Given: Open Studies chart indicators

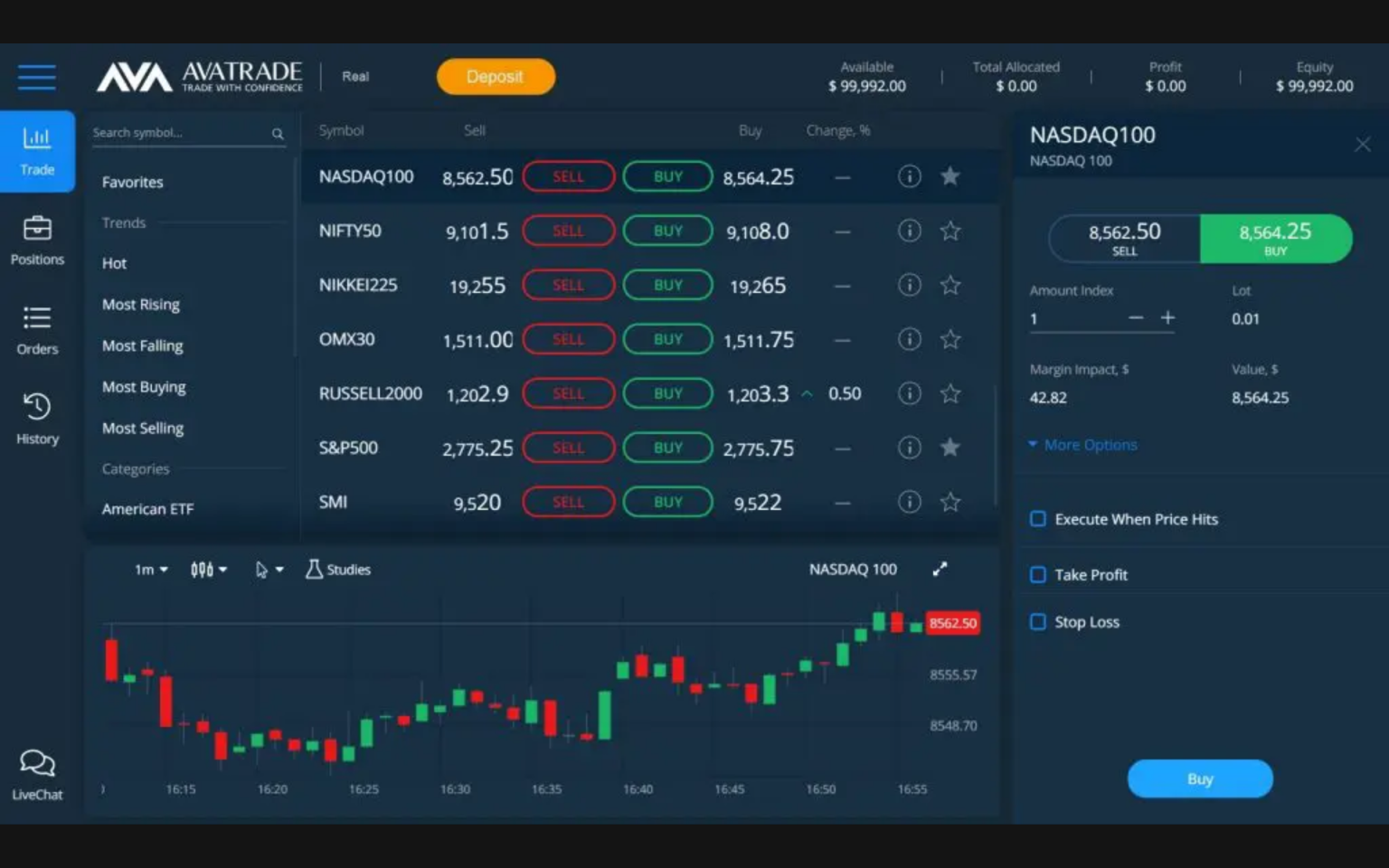Looking at the screenshot, I should [338, 570].
